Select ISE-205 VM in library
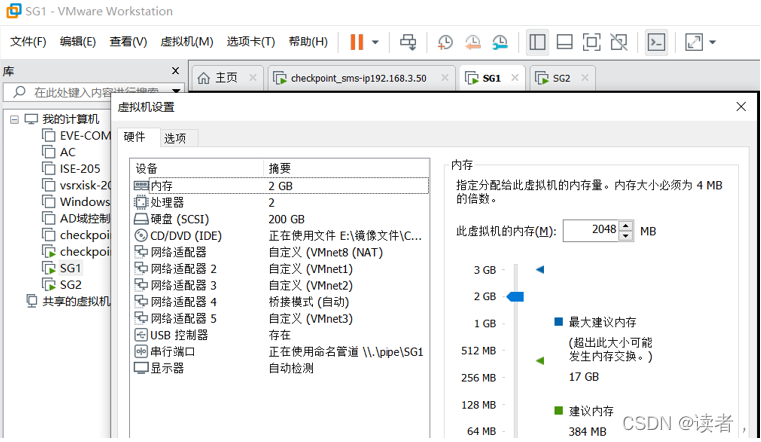 click(x=72, y=169)
